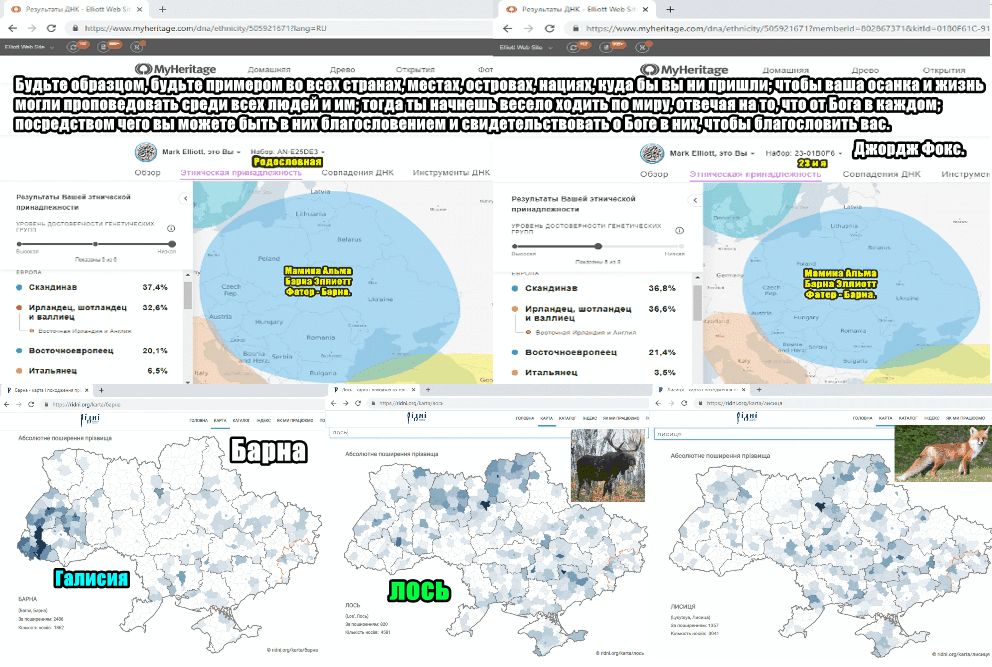Click the first circular badge icon in the left dark toolbar
The width and height of the screenshot is (992, 667).
point(75,47)
